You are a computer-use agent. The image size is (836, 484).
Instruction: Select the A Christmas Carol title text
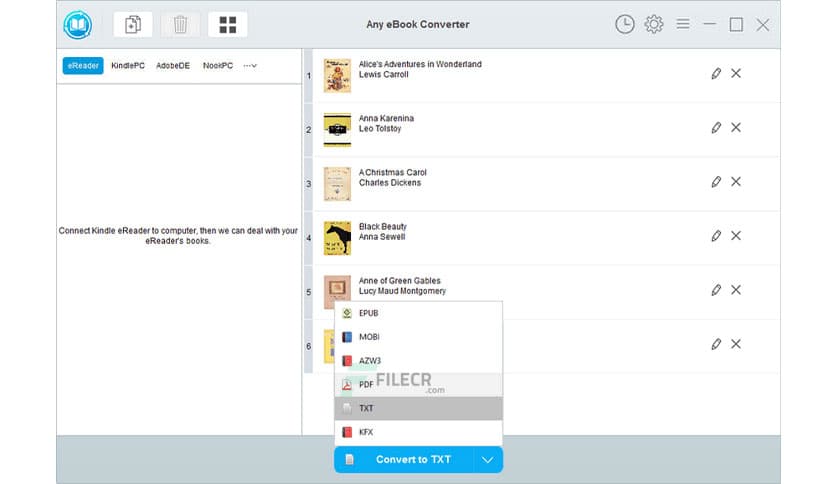pos(392,172)
